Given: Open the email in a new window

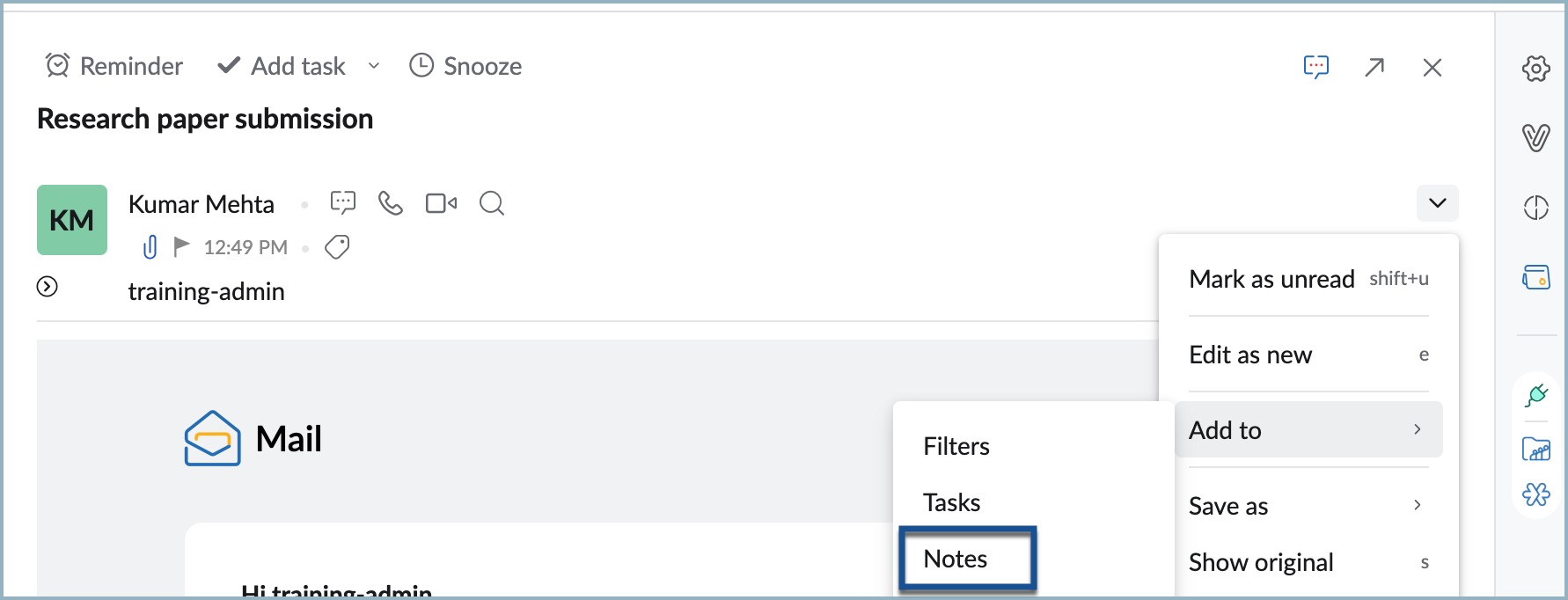Looking at the screenshot, I should click(x=1374, y=67).
